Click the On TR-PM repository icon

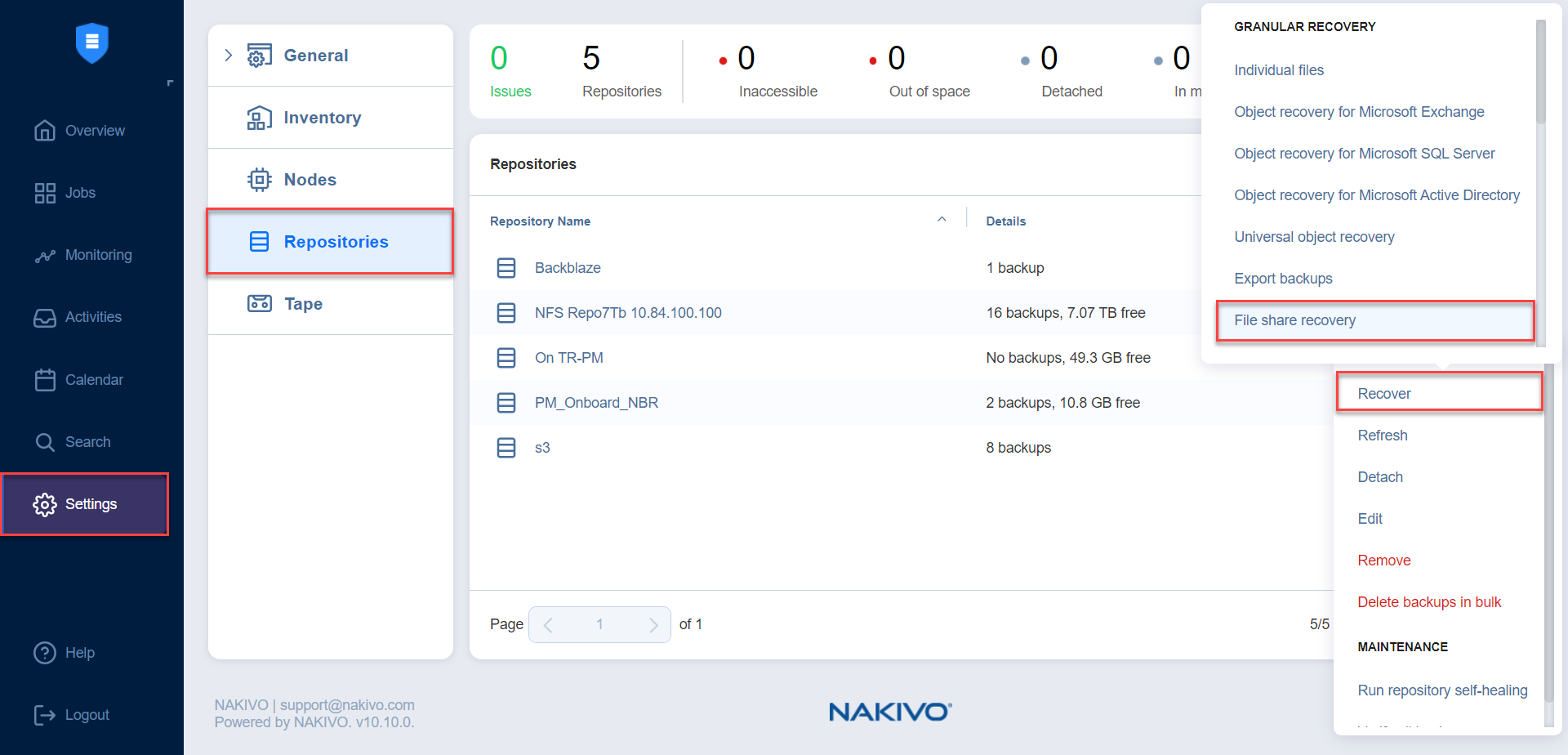(x=506, y=358)
